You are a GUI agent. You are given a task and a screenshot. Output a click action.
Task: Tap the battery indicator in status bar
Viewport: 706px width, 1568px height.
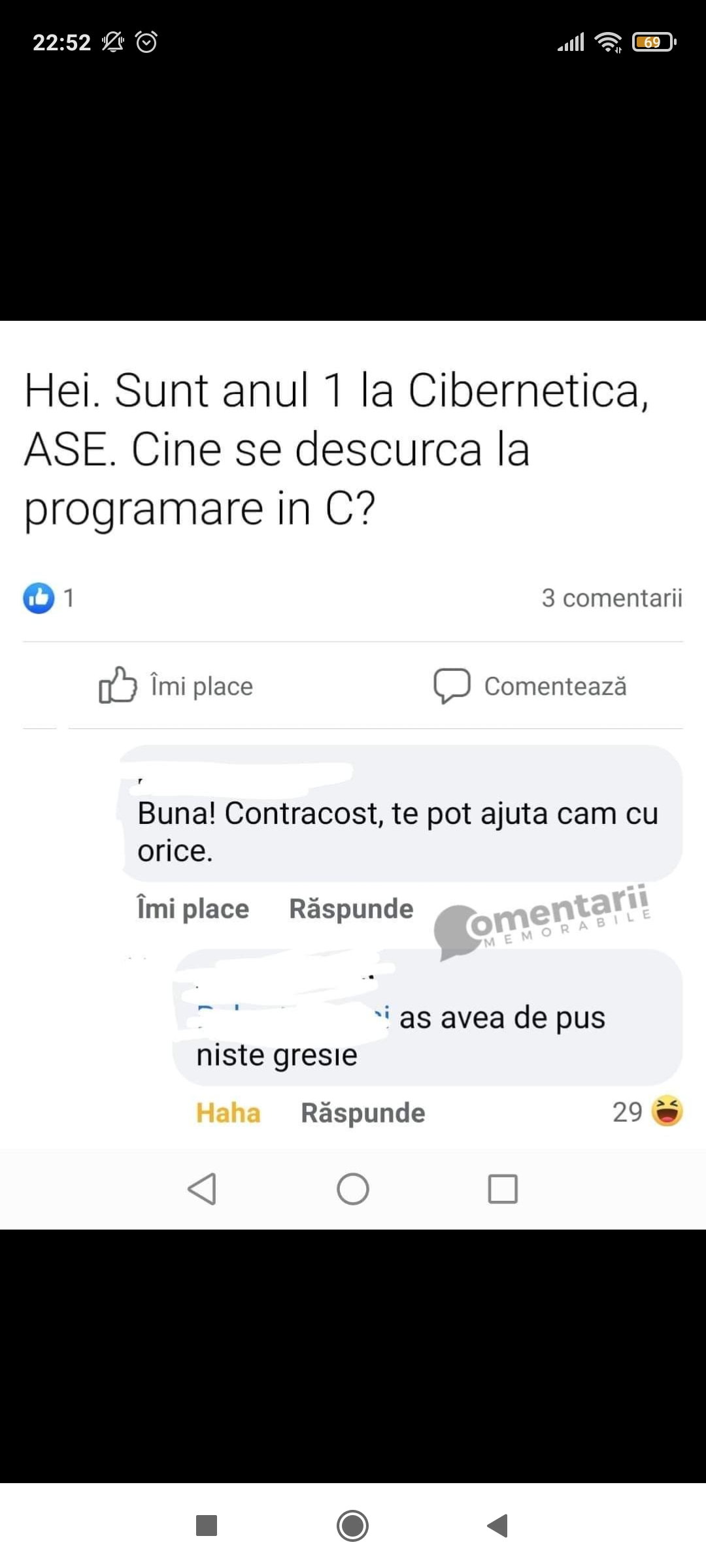654,42
